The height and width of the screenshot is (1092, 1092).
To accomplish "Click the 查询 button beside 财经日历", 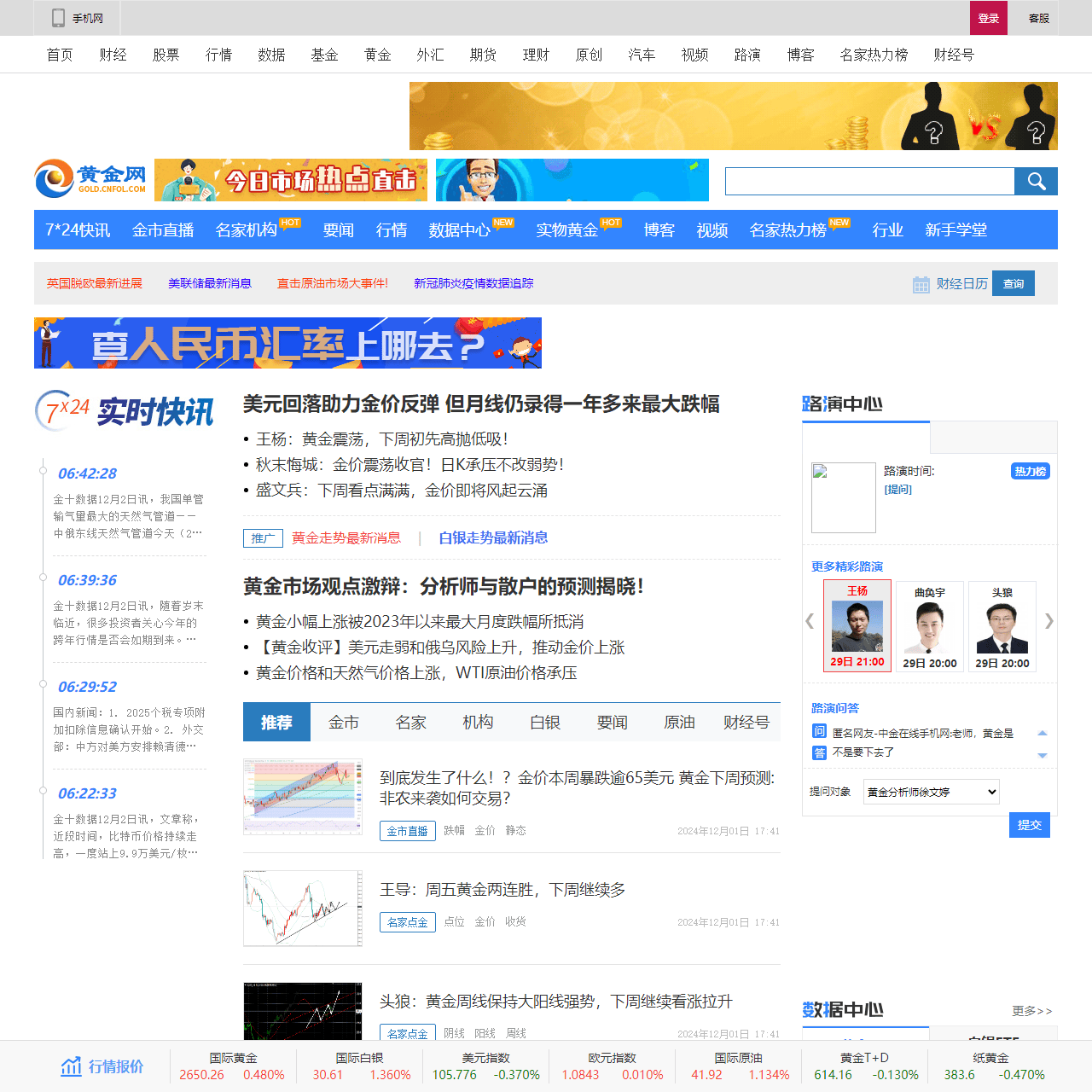I will pyautogui.click(x=1013, y=283).
